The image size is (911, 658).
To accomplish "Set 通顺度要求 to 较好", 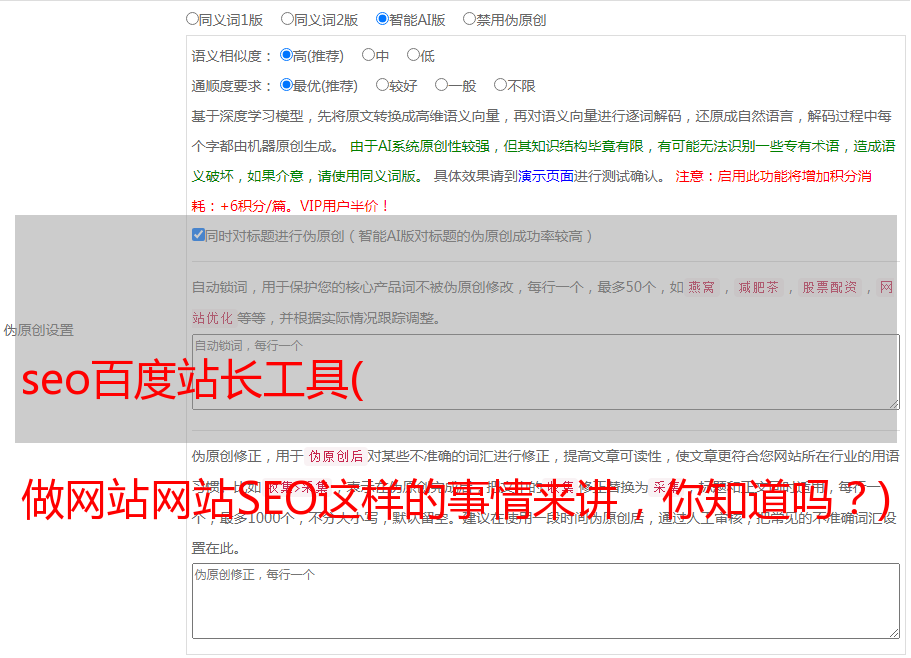I will (x=382, y=85).
